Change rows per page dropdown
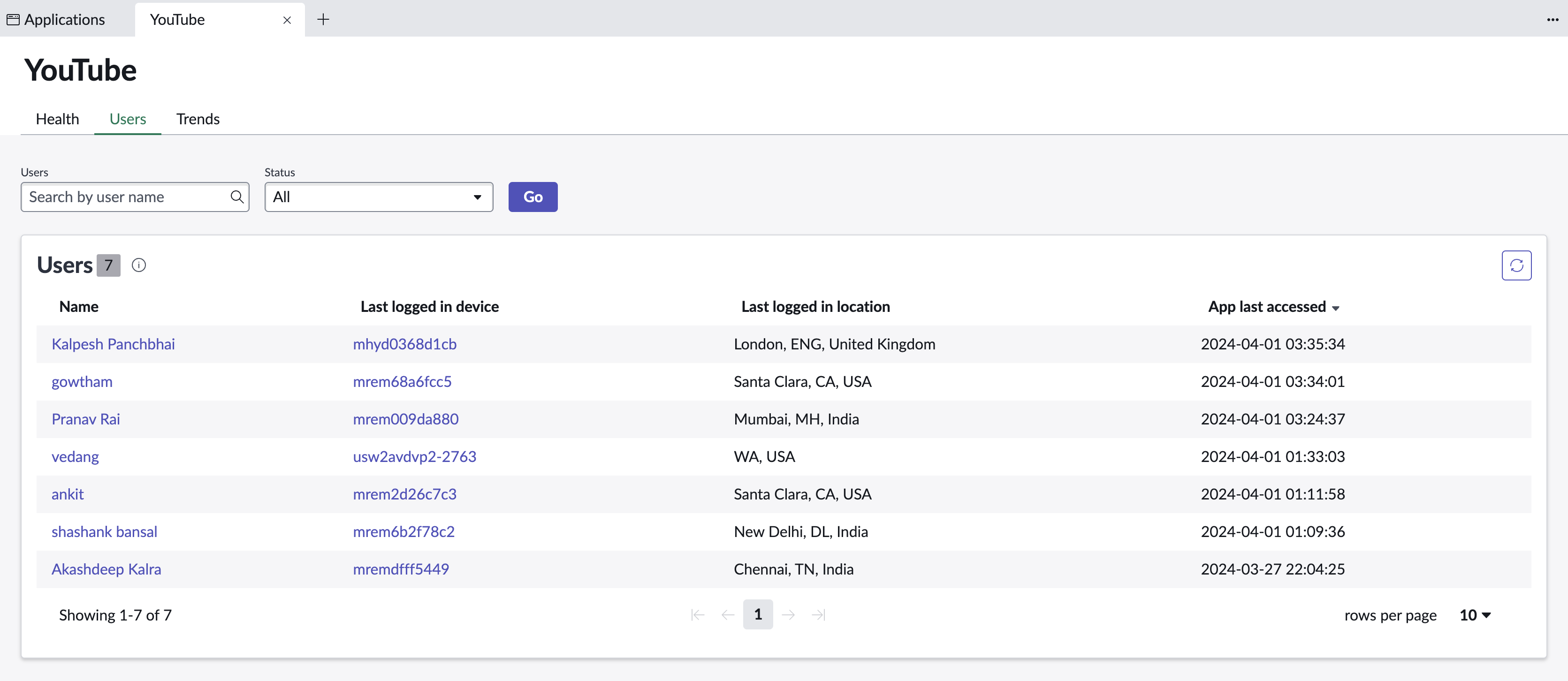 (x=1475, y=615)
